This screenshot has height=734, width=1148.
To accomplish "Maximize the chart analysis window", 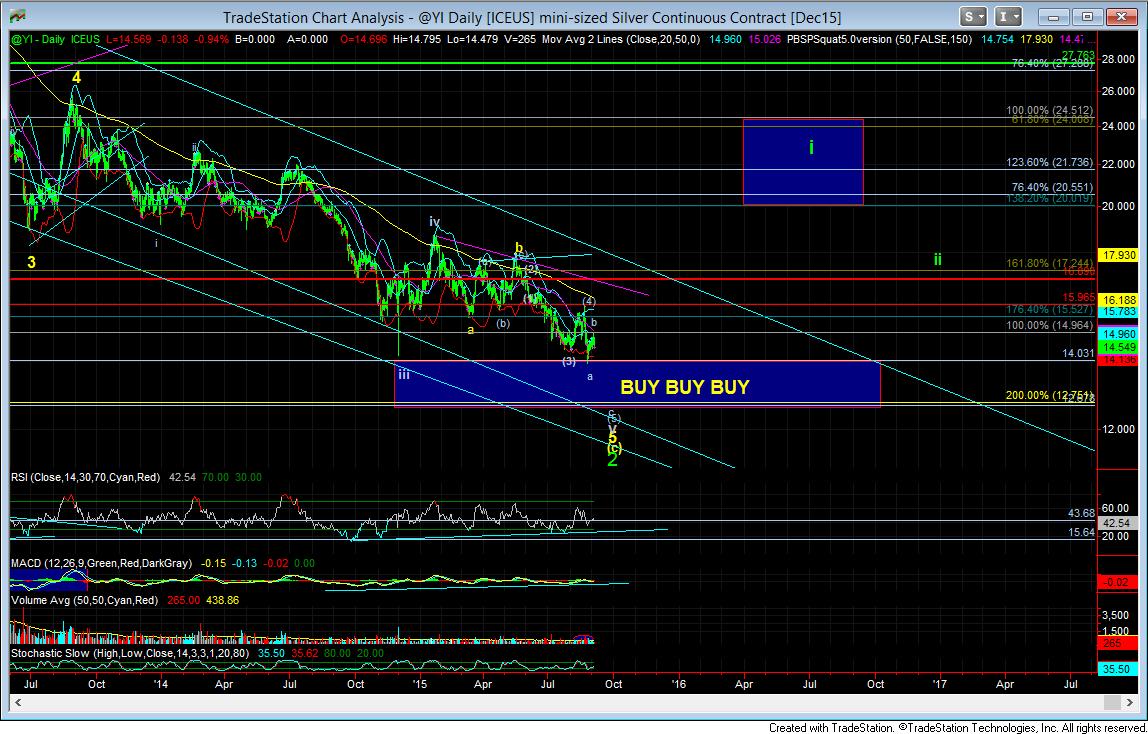I will pos(1089,17).
